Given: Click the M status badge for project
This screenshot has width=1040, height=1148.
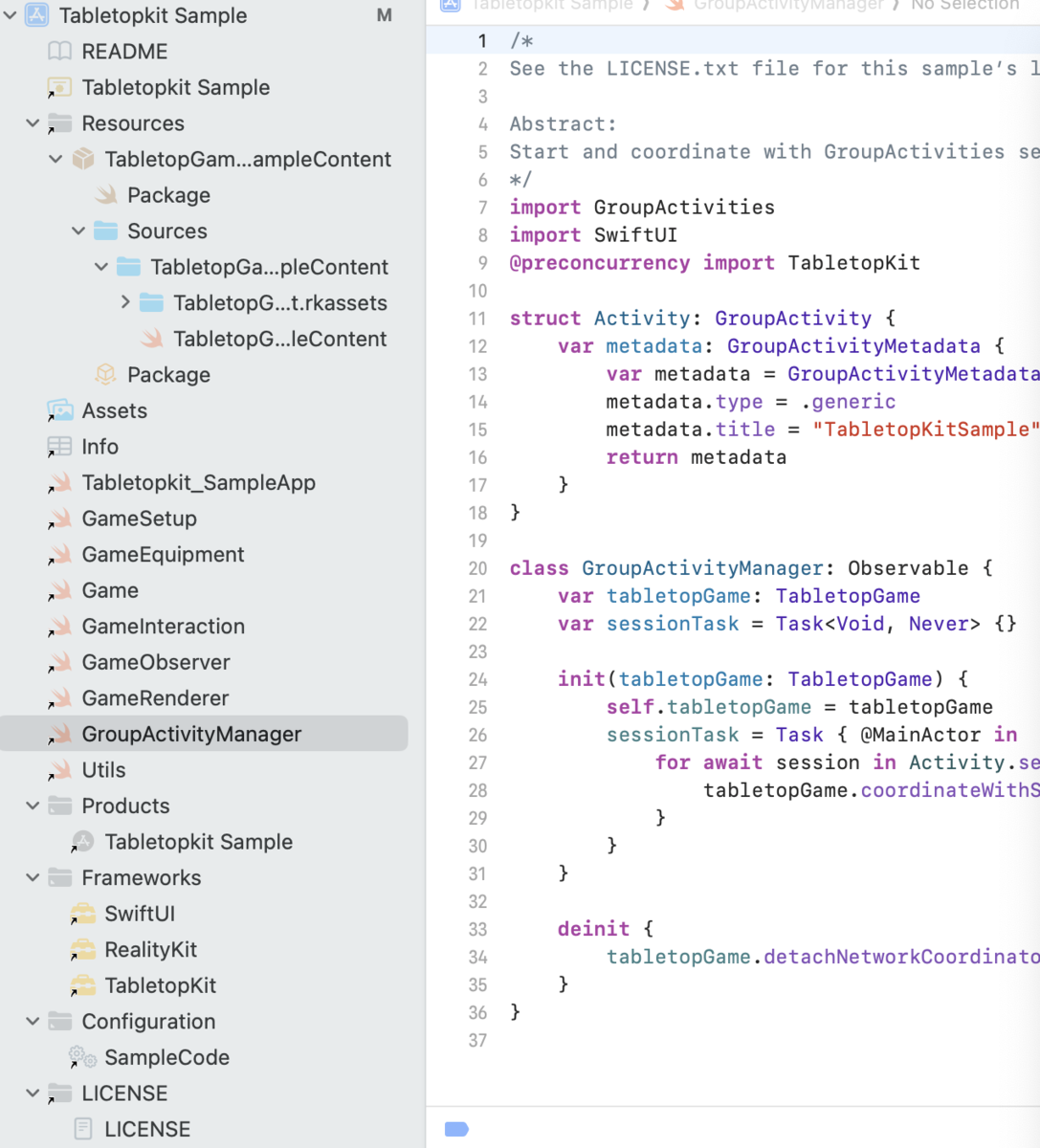Looking at the screenshot, I should pyautogui.click(x=385, y=15).
